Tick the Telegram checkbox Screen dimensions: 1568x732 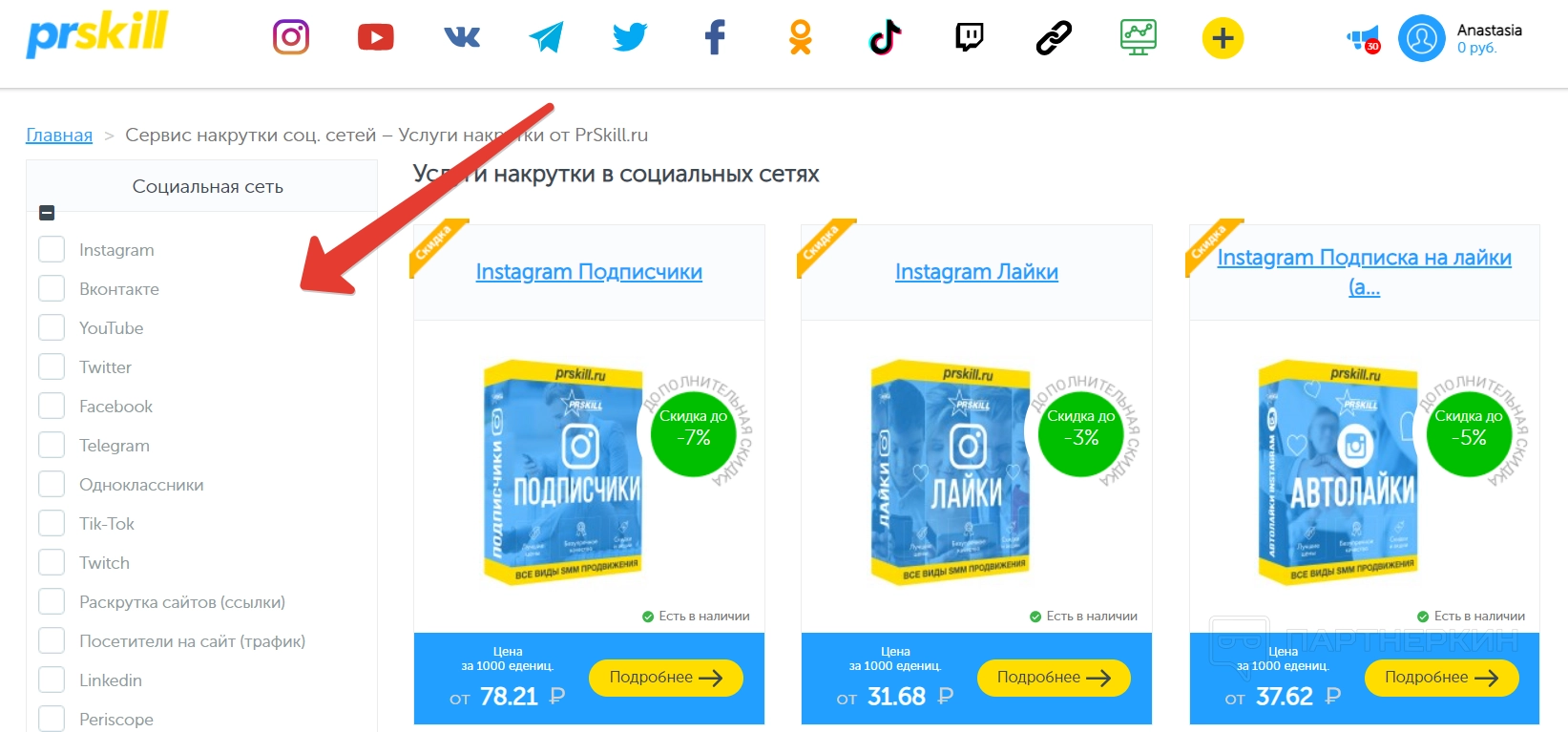coord(52,445)
